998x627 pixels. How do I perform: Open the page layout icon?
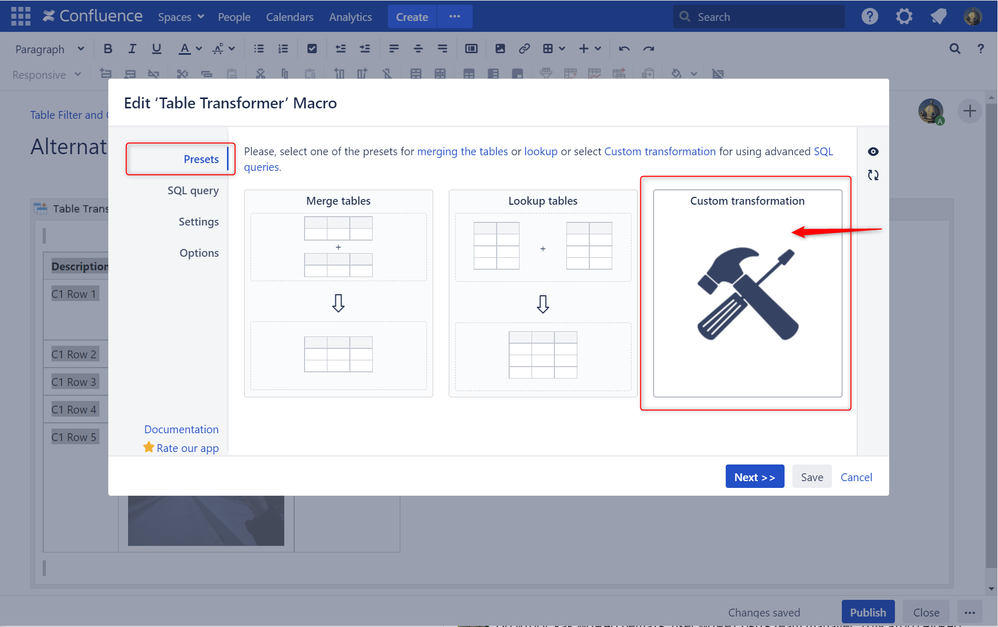point(471,49)
